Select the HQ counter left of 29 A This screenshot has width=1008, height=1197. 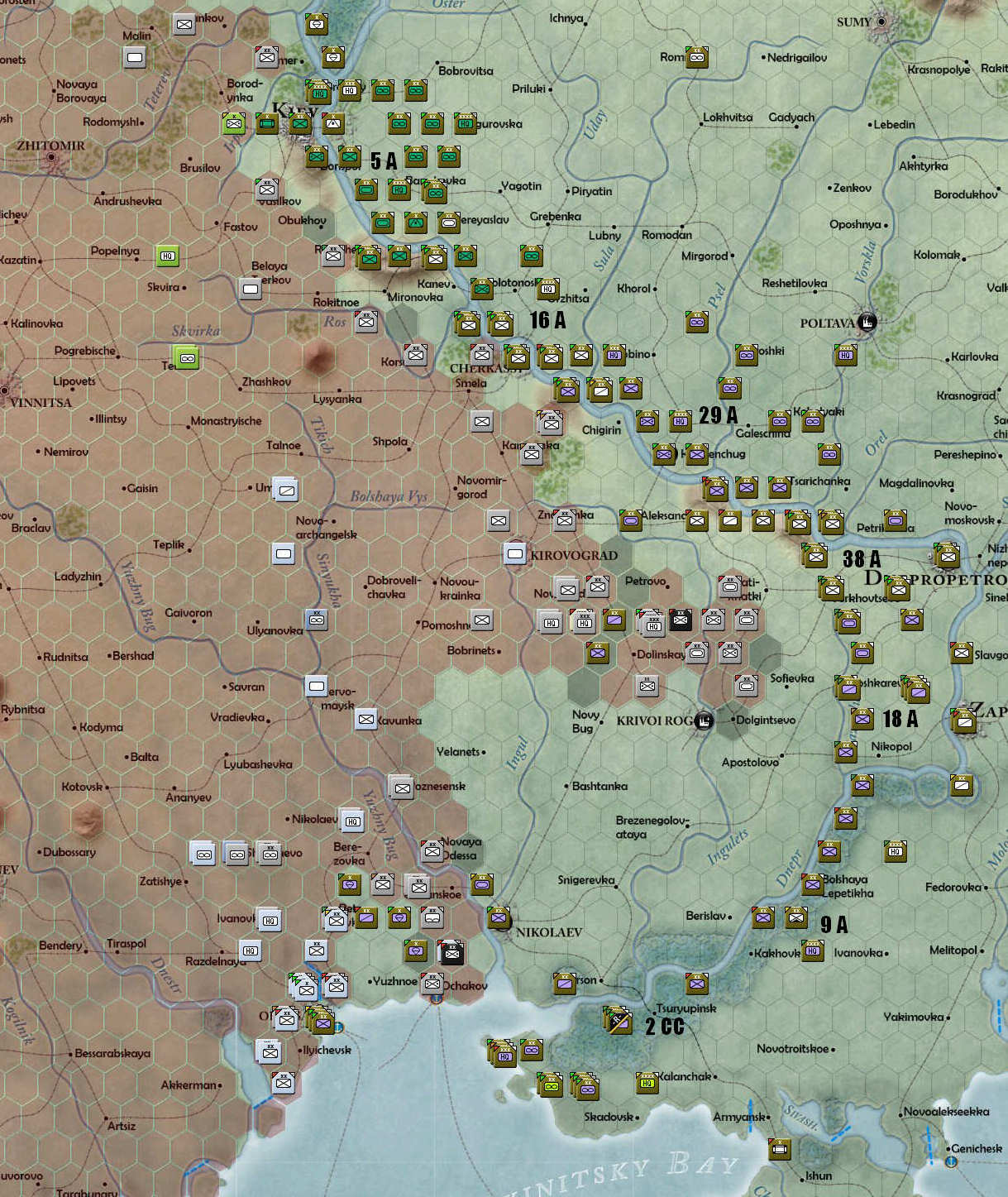681,420
